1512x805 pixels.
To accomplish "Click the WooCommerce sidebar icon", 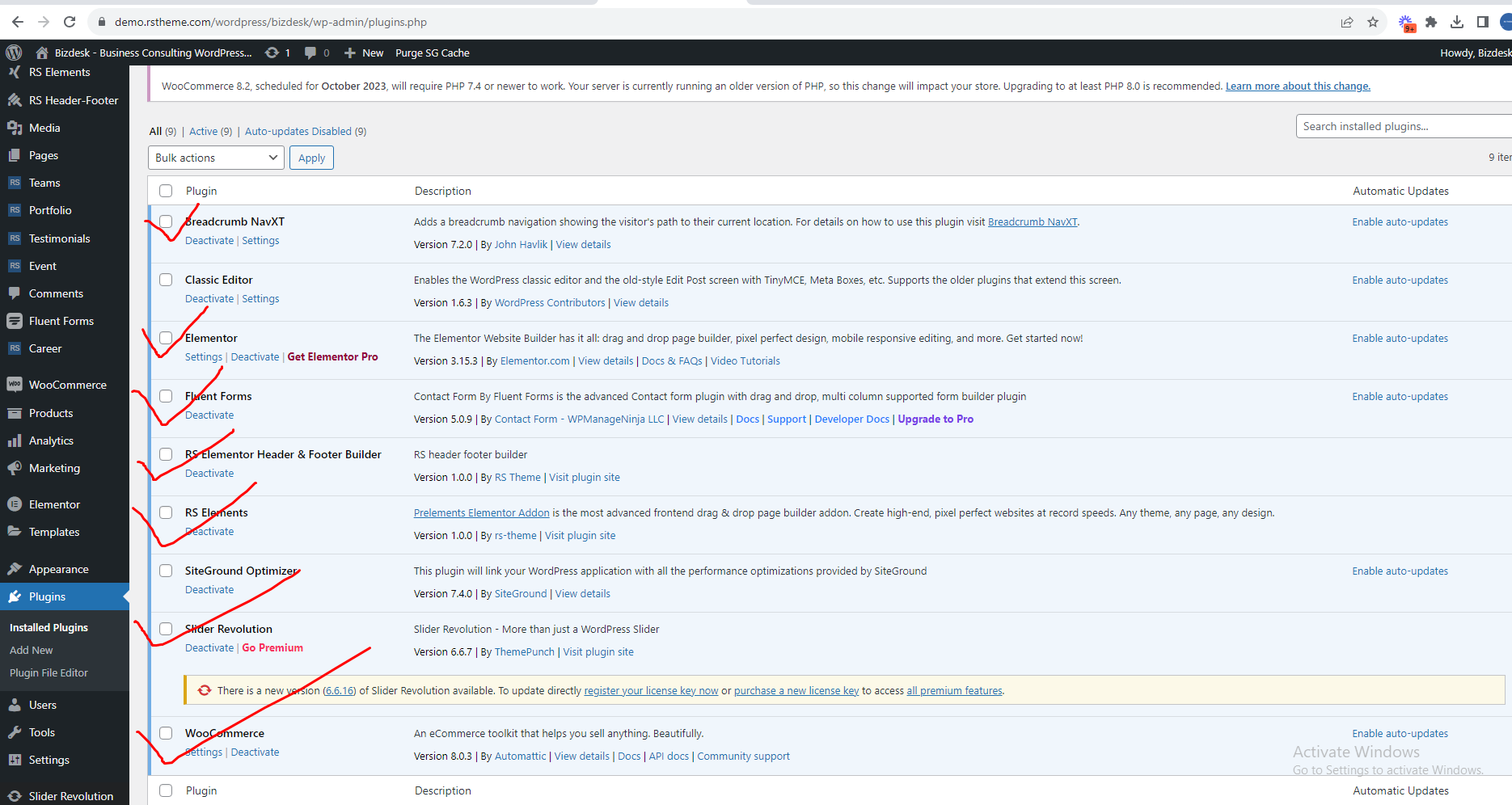I will tap(15, 385).
